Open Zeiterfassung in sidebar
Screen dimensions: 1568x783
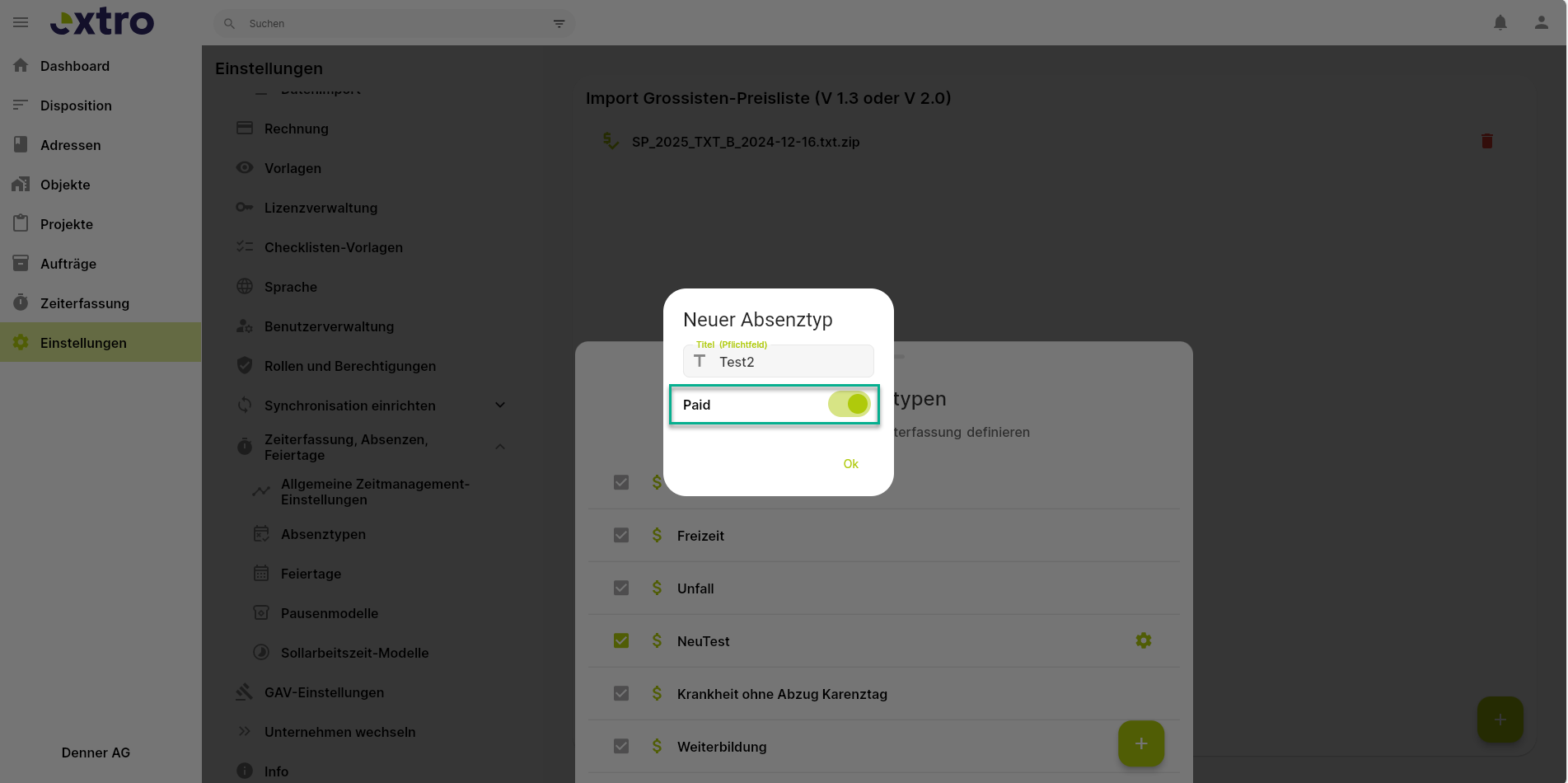click(101, 303)
